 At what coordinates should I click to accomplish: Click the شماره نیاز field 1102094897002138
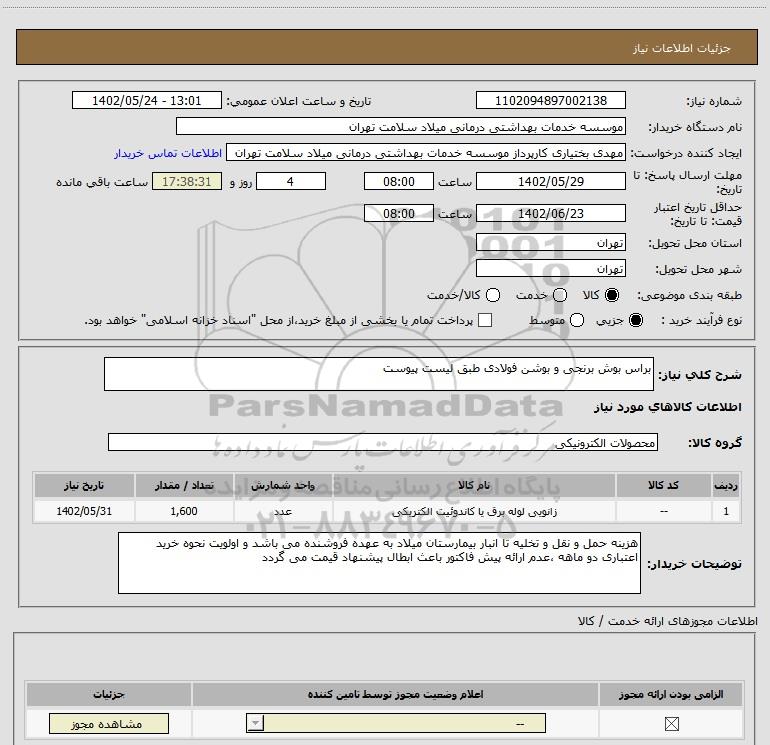(550, 101)
